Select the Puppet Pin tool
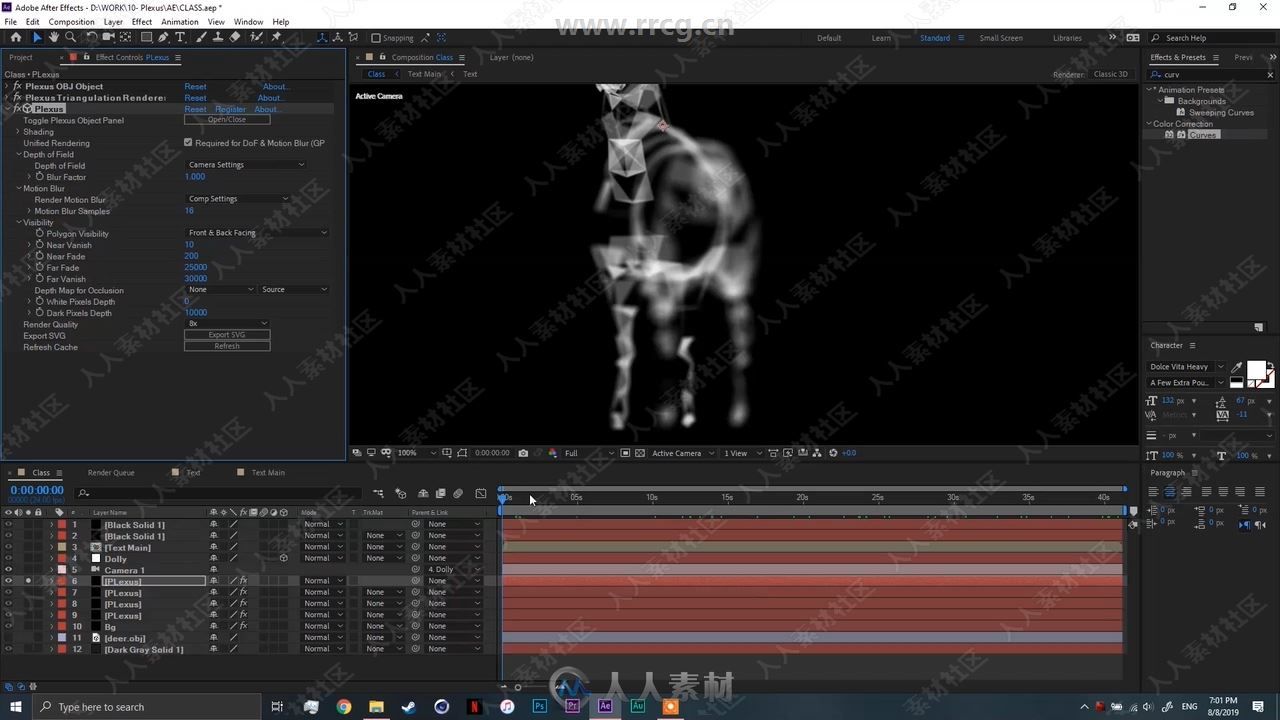This screenshot has height=720, width=1280. 276,37
